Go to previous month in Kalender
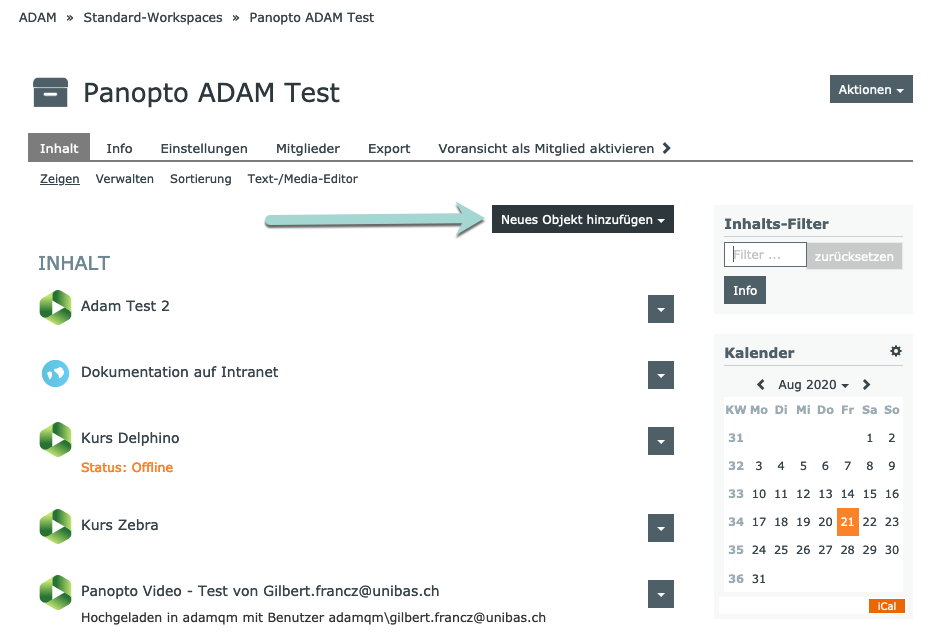Image resolution: width=942 pixels, height=642 pixels. pyautogui.click(x=761, y=385)
